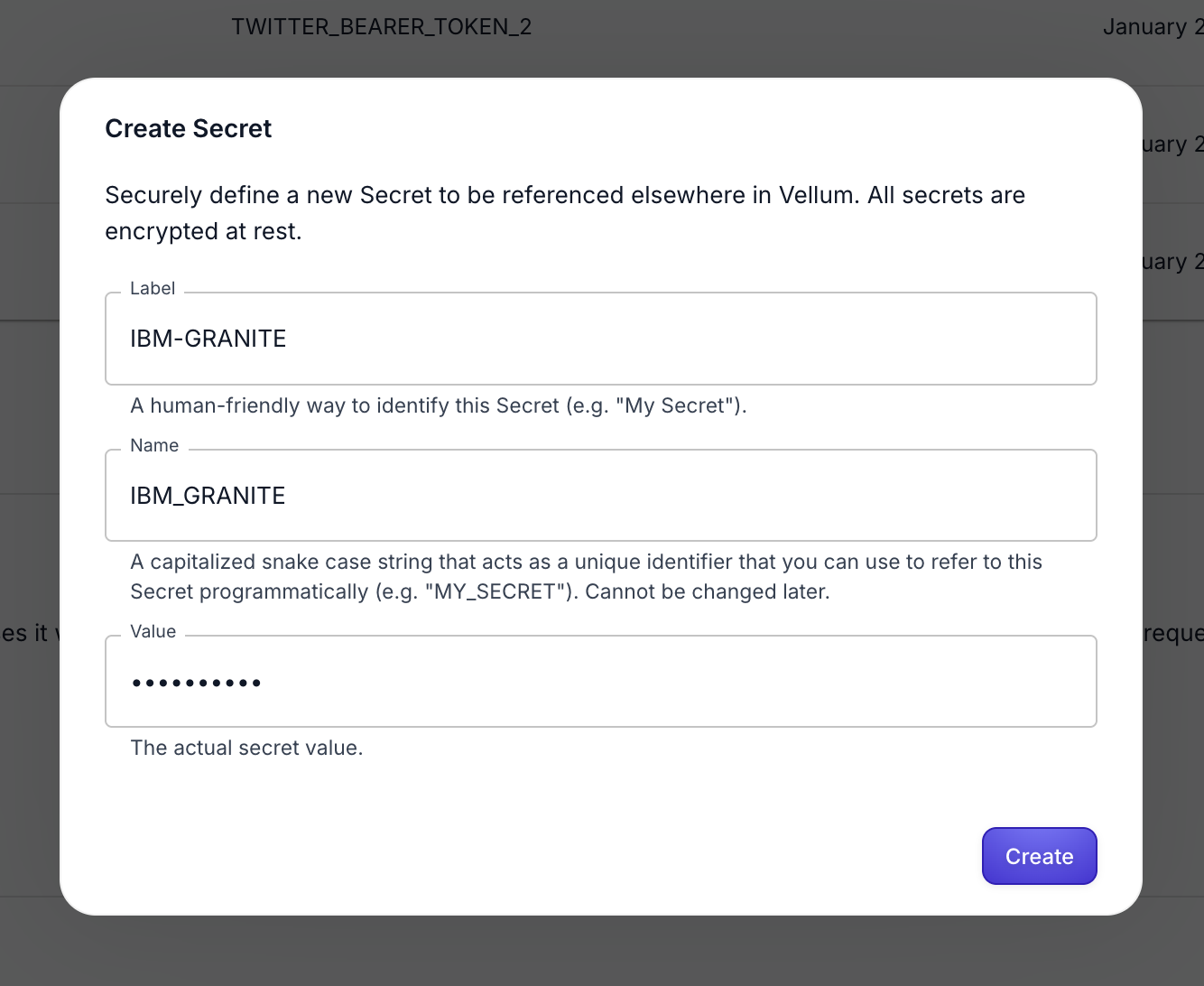The image size is (1204, 986).
Task: Click the January date beside TWITTER_BEARER_TOKEN_2
Action: [1153, 27]
